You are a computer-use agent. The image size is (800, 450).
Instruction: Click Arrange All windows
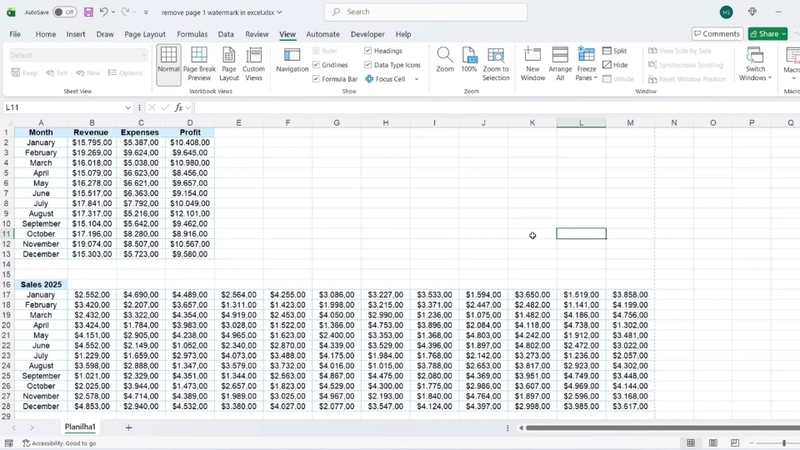point(560,64)
